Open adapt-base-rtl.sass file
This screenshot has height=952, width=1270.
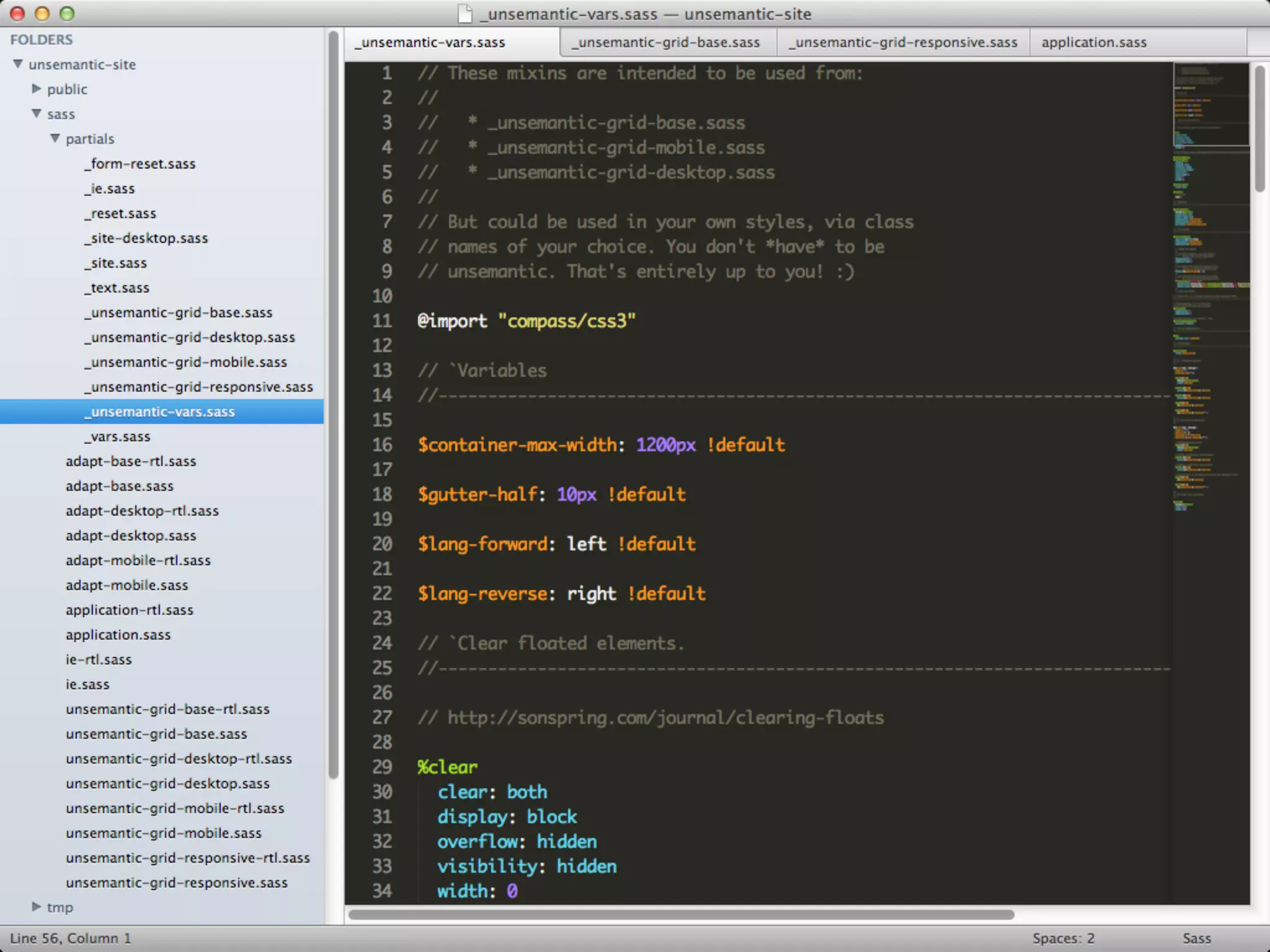(131, 461)
